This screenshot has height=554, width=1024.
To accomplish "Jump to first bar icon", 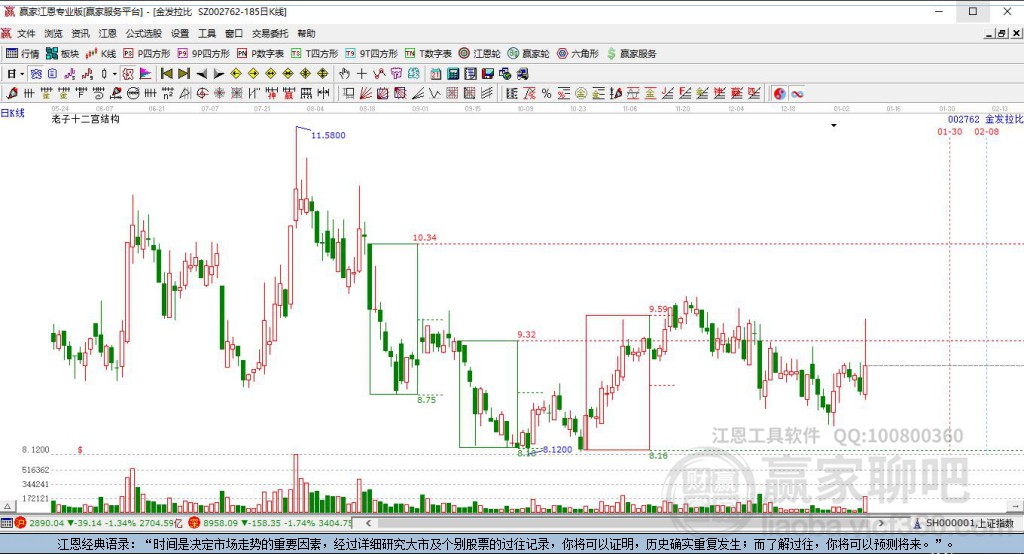I will coord(167,74).
